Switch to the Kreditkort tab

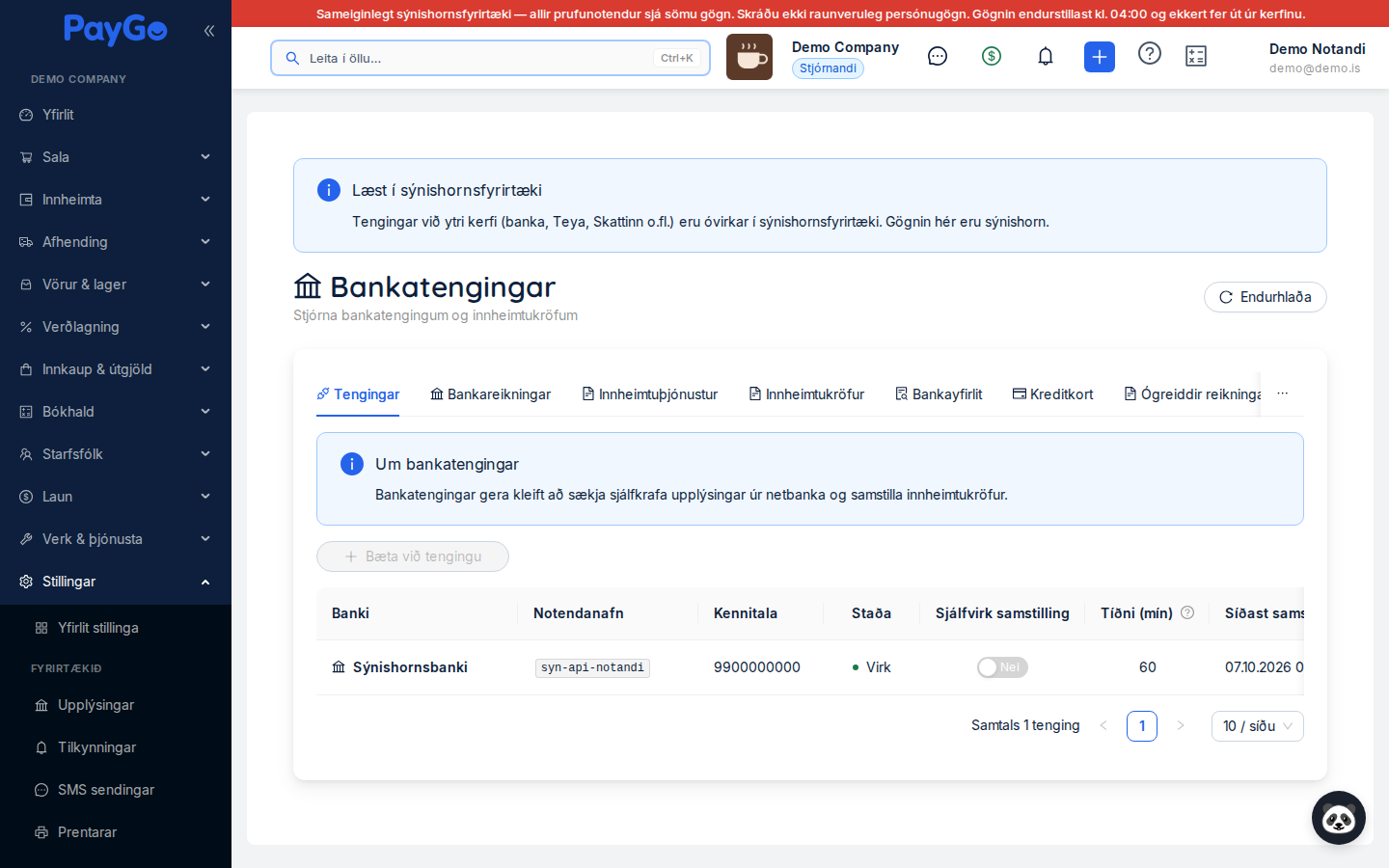tap(1053, 394)
